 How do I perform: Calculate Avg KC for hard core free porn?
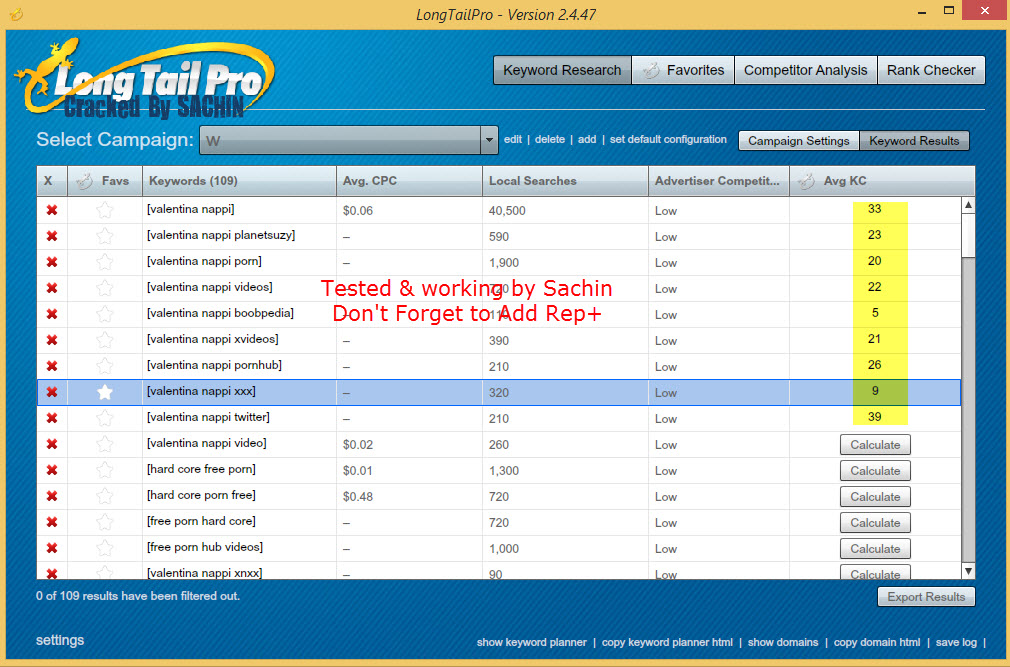875,471
